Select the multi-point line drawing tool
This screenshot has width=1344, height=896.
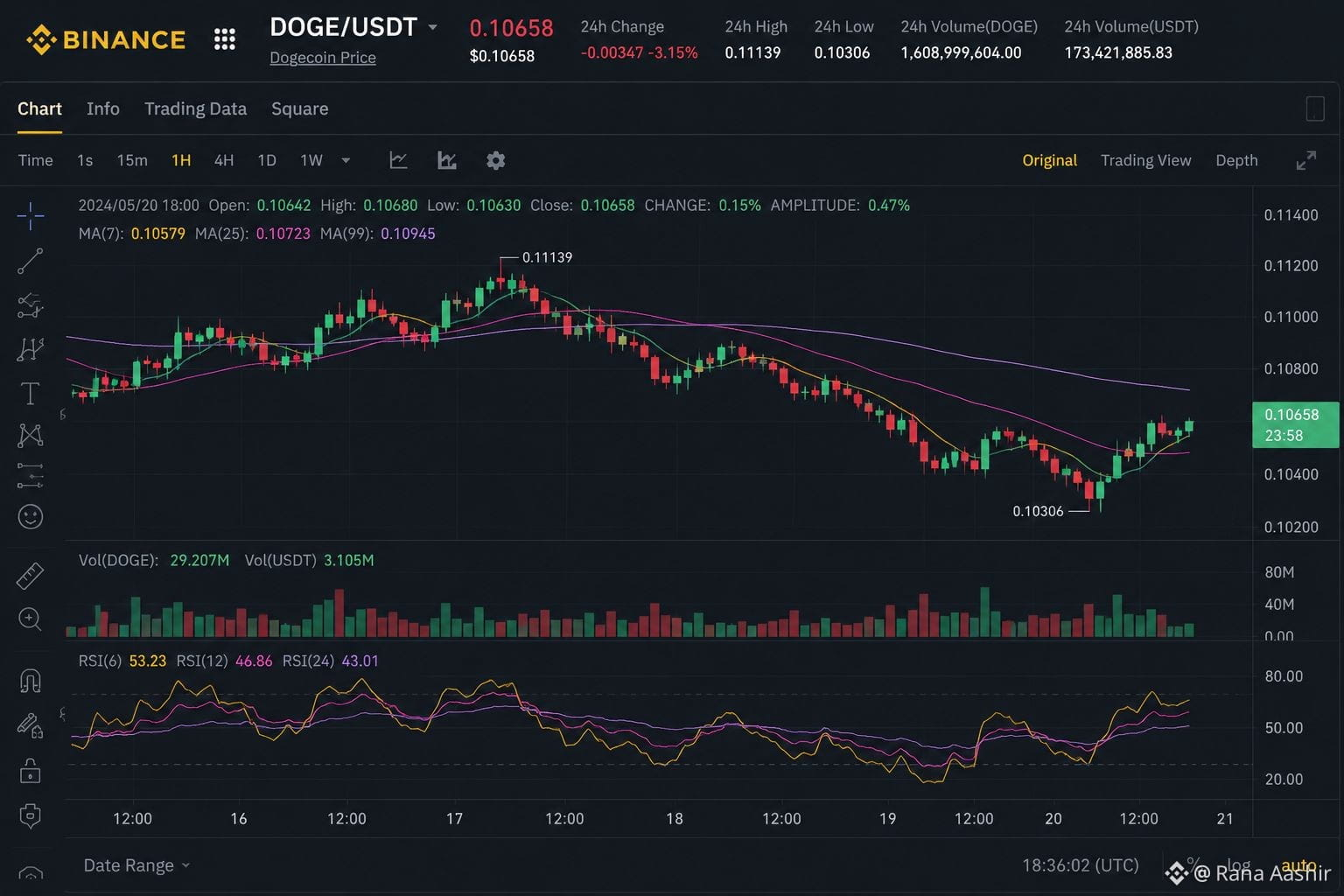tap(31, 305)
